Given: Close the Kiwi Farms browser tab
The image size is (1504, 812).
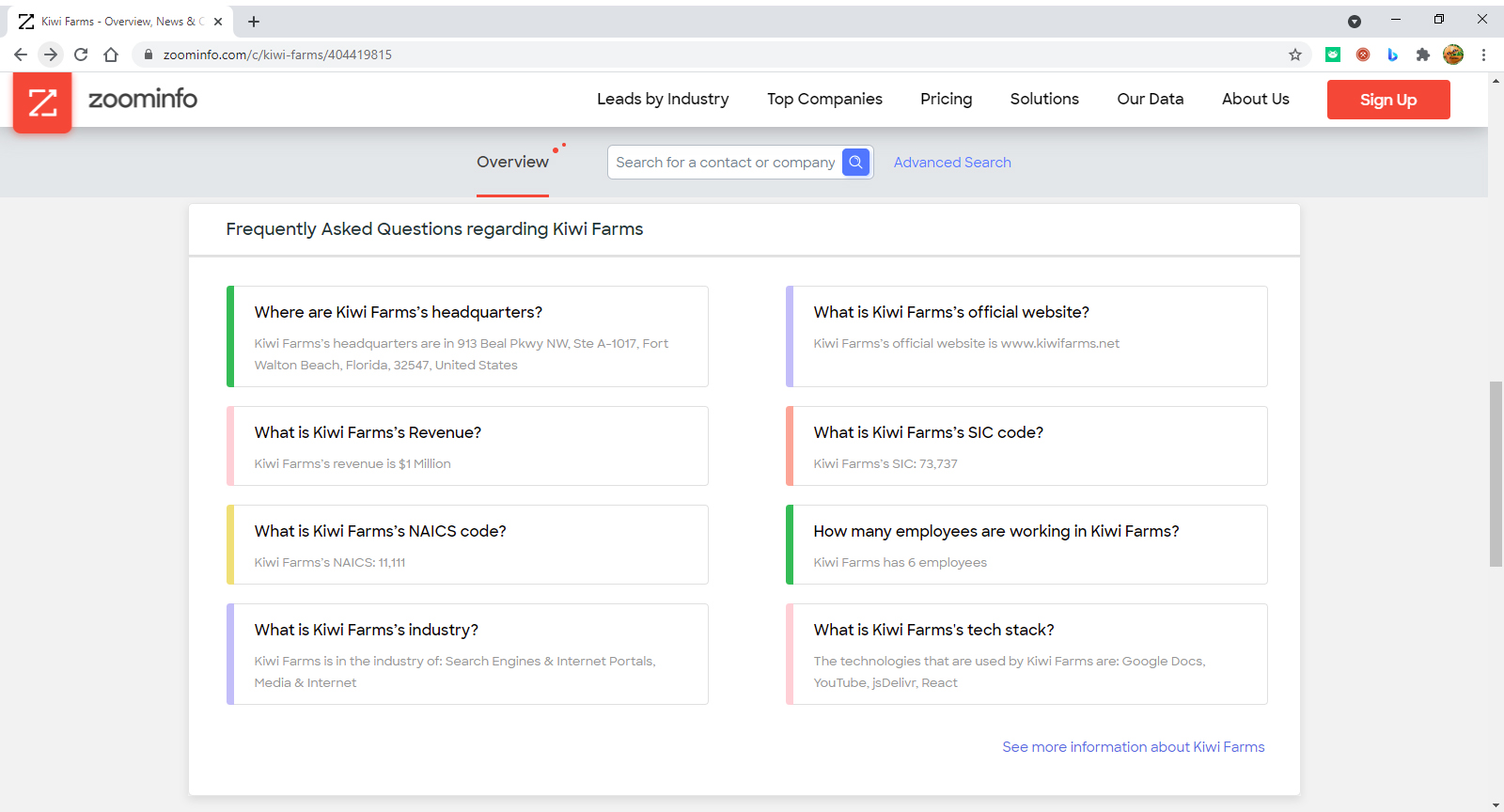Looking at the screenshot, I should [218, 21].
